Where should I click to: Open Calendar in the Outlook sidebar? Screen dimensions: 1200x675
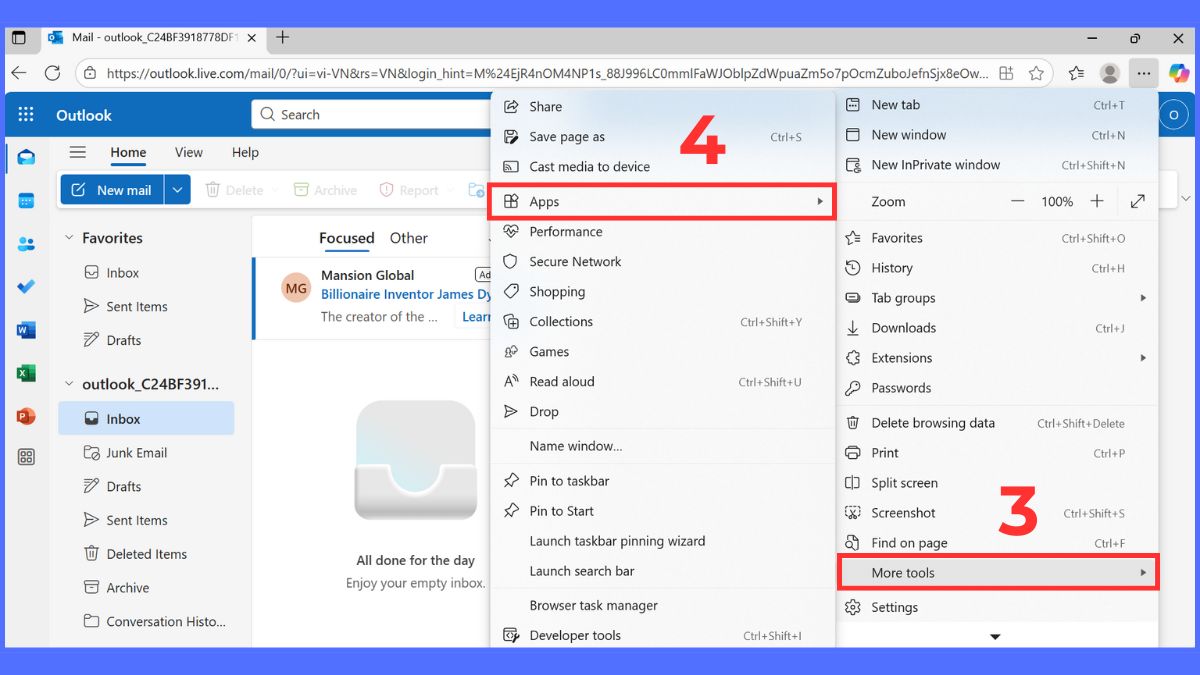pyautogui.click(x=26, y=201)
